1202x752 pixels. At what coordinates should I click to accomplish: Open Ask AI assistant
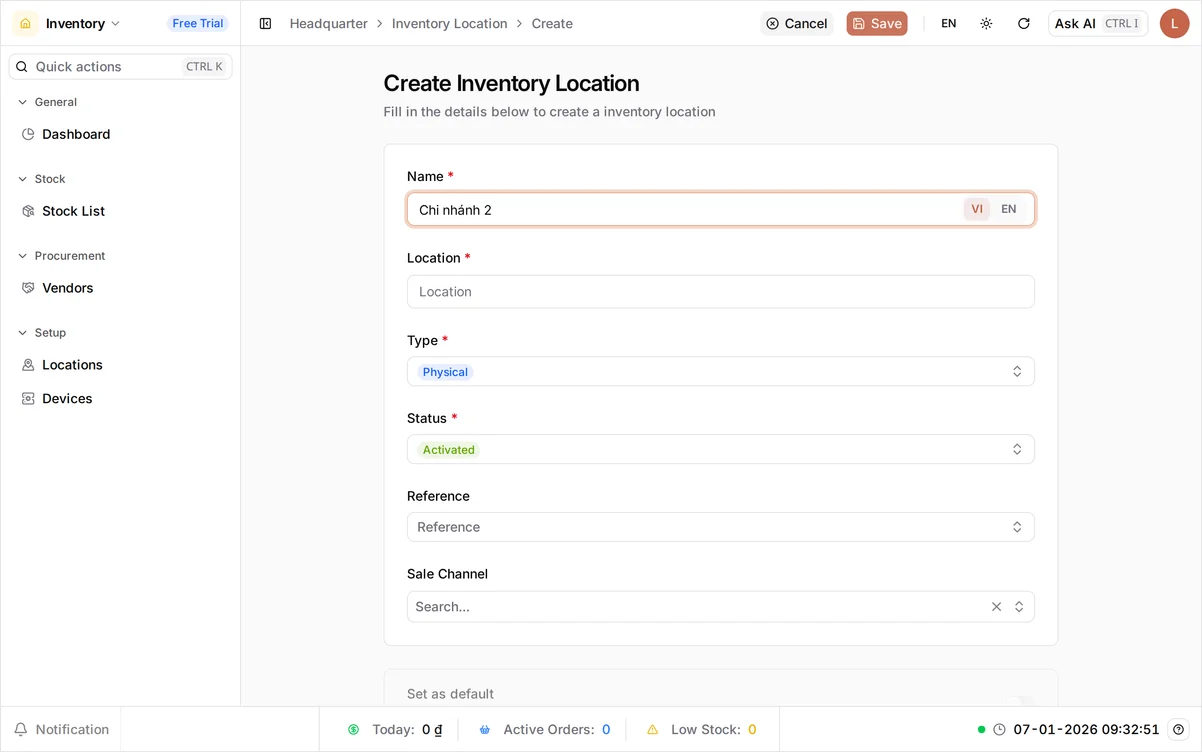click(x=1098, y=23)
